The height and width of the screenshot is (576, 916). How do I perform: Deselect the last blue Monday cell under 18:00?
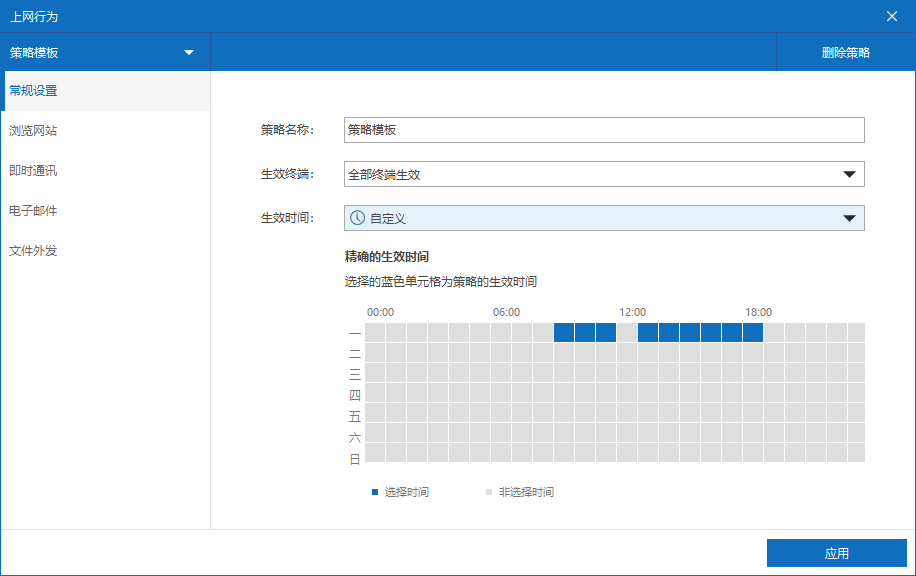point(753,333)
